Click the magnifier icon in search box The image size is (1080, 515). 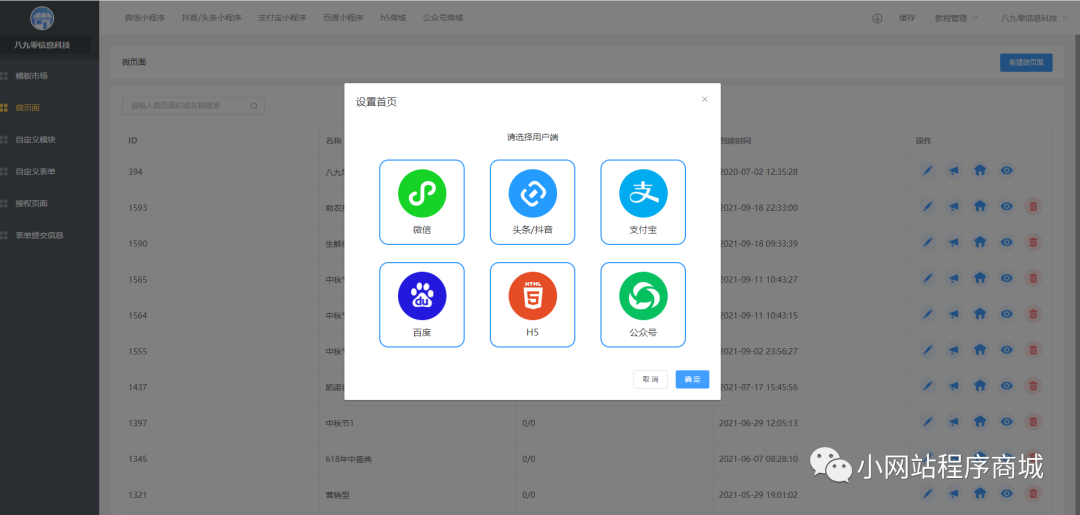click(253, 106)
